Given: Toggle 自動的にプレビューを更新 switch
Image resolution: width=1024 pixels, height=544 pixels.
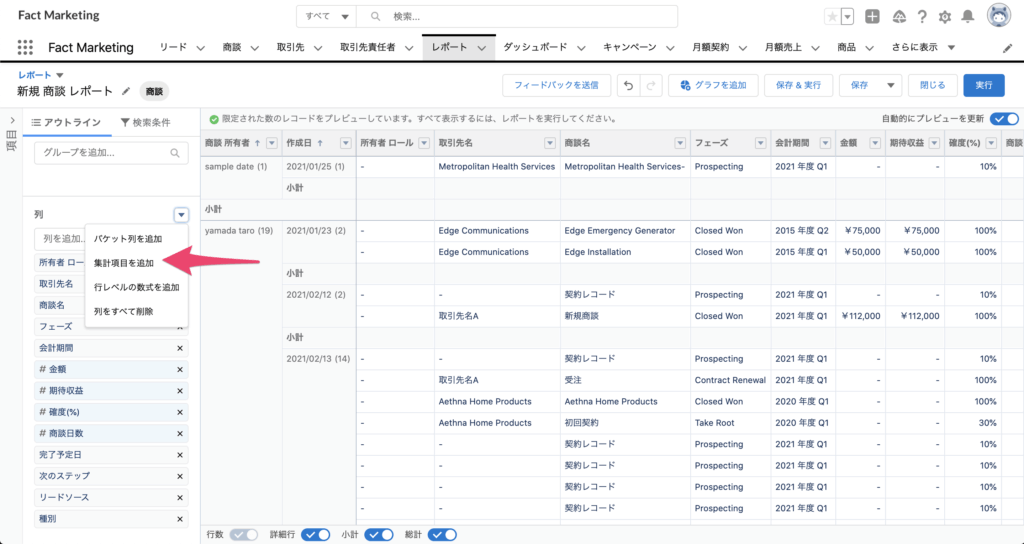Looking at the screenshot, I should tap(1004, 119).
